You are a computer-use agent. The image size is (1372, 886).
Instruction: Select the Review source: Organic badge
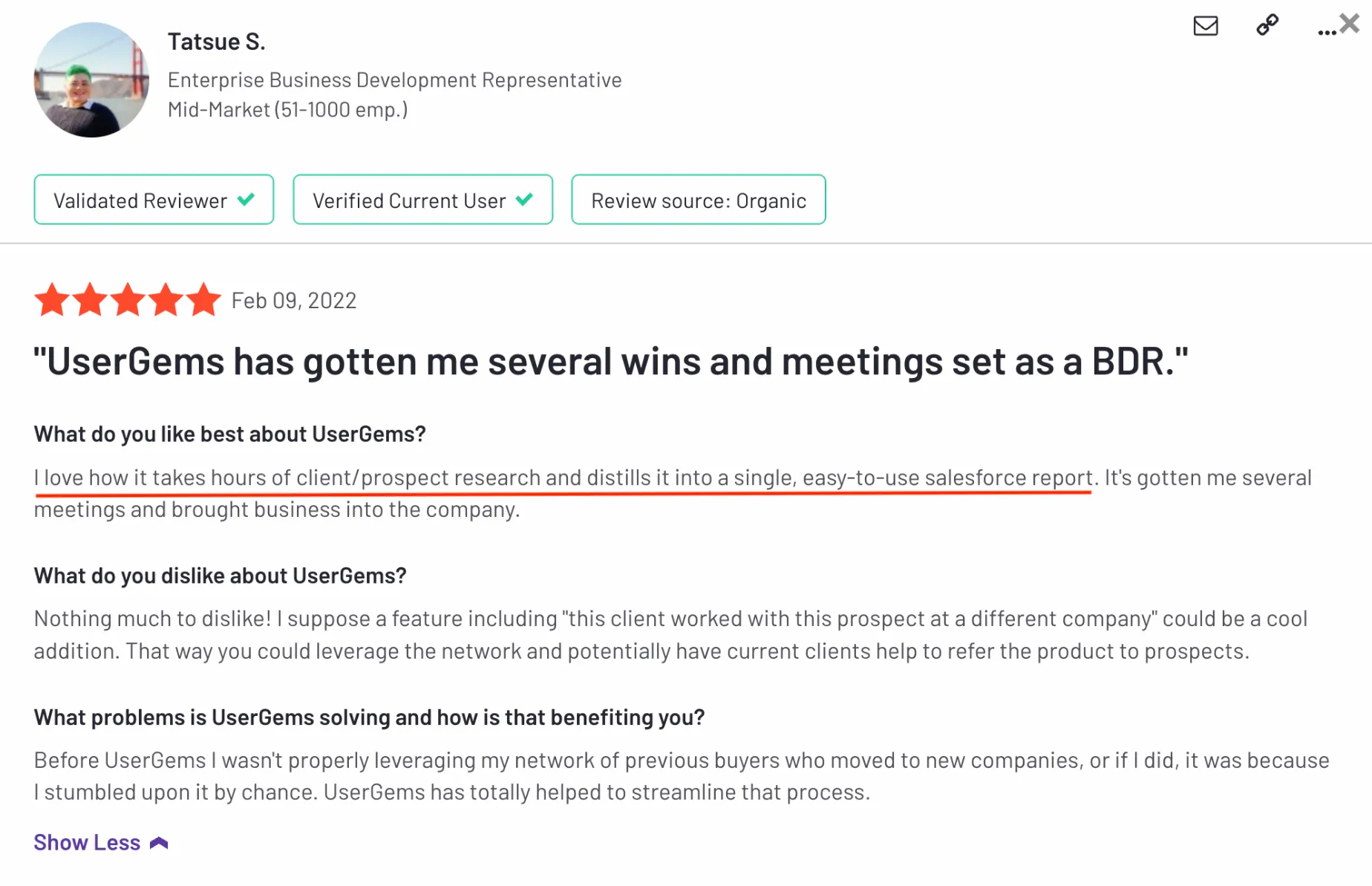point(698,200)
